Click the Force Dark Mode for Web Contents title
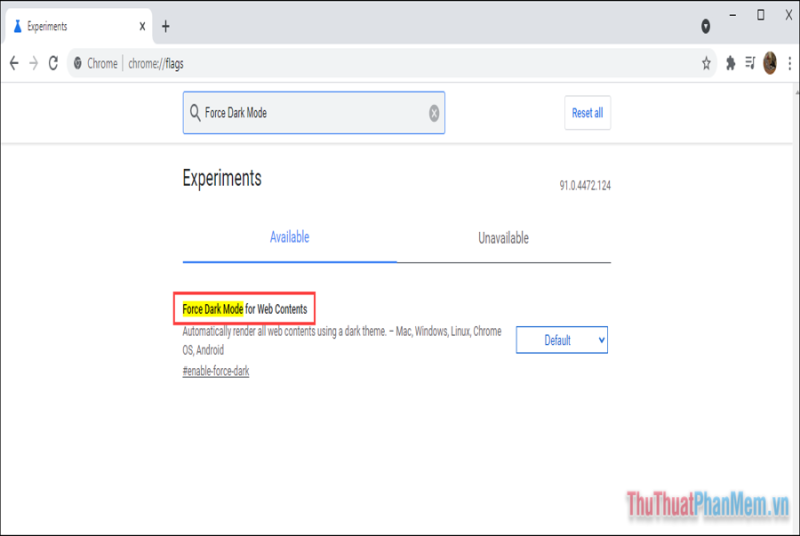This screenshot has width=800, height=536. 245,309
